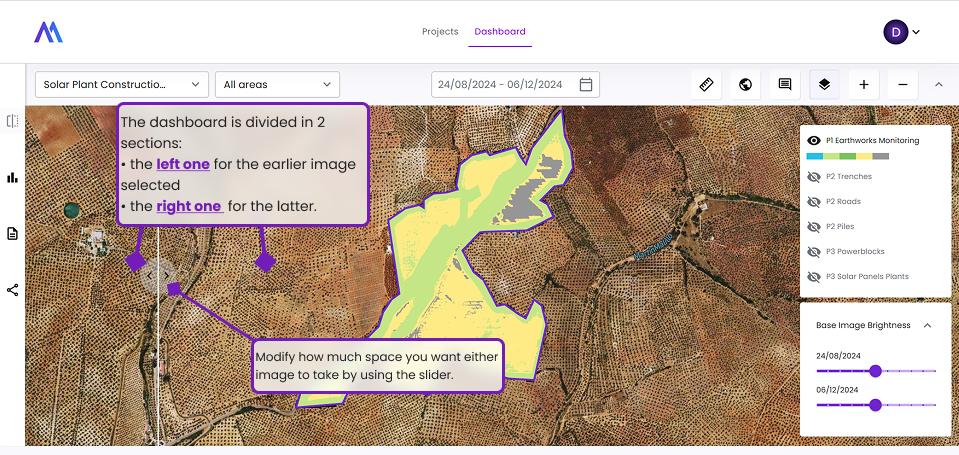Collapse the toolbar with the up chevron

(x=939, y=84)
